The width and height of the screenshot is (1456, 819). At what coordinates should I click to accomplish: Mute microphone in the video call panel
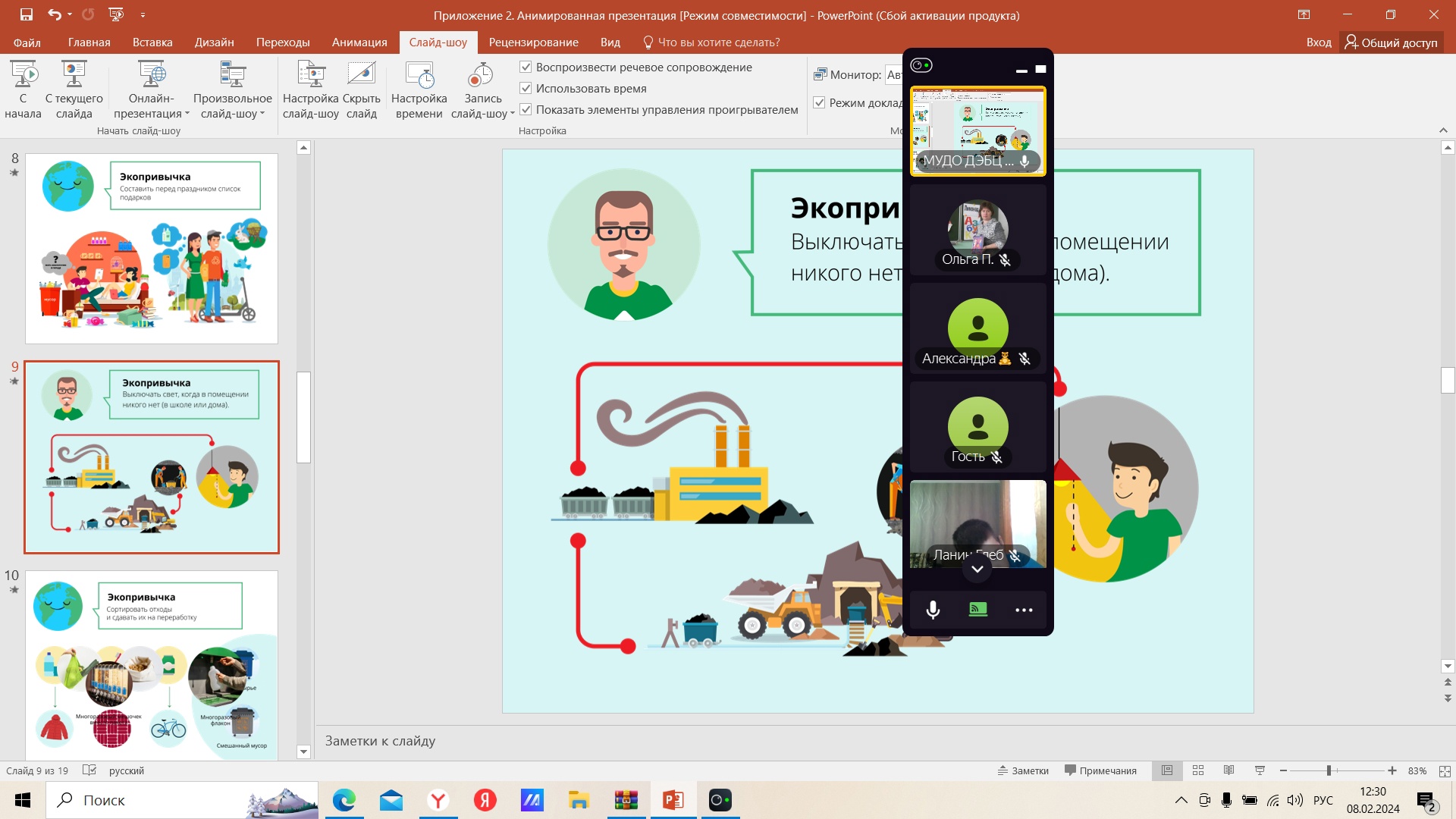pyautogui.click(x=933, y=610)
